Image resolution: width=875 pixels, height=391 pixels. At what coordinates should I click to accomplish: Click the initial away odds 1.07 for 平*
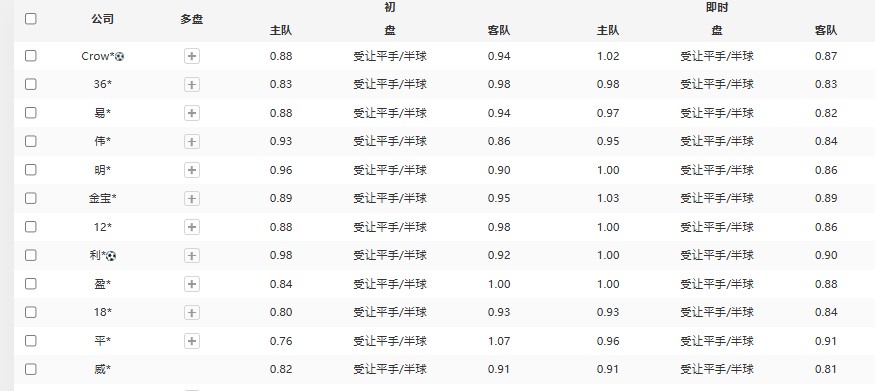tap(499, 340)
